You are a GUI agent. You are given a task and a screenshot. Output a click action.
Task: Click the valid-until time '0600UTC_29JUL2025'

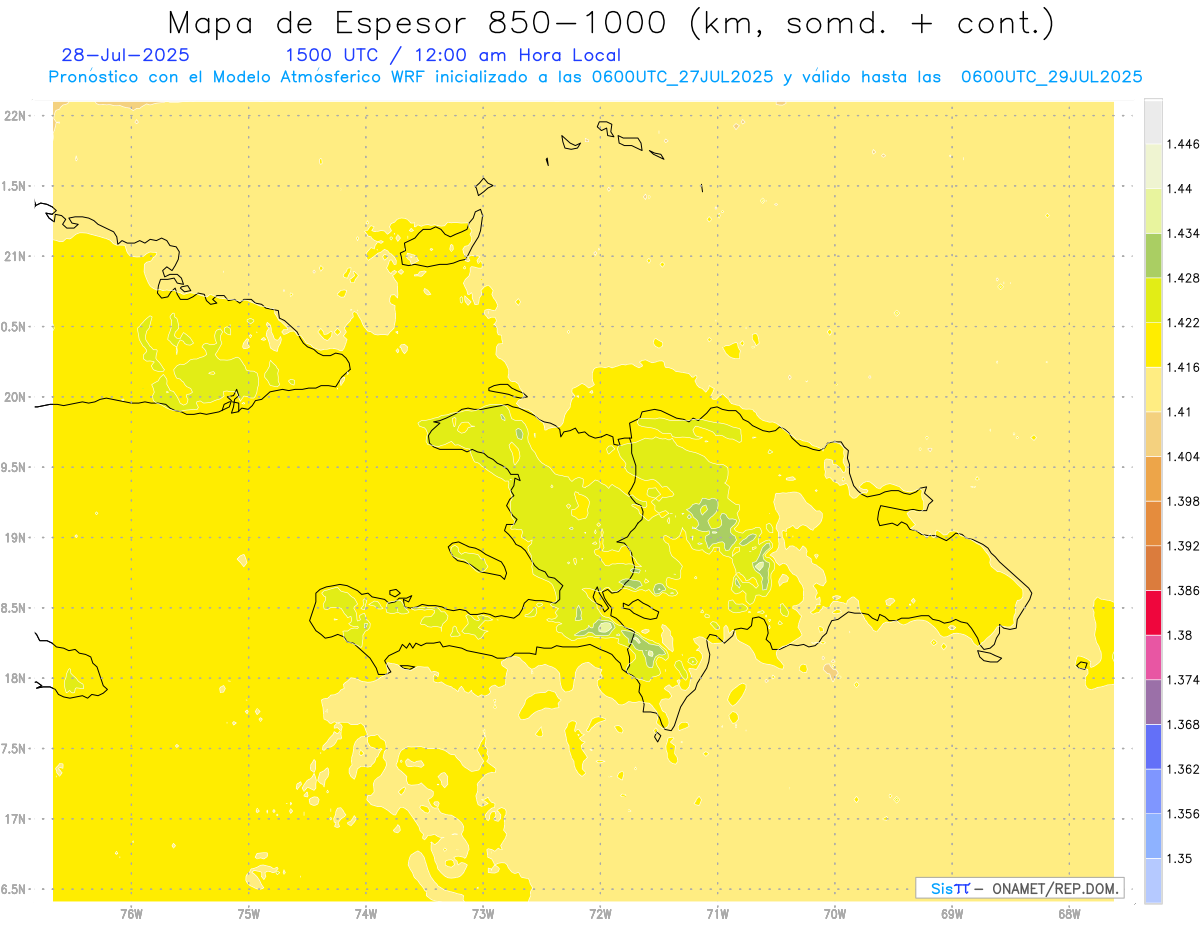[1051, 77]
